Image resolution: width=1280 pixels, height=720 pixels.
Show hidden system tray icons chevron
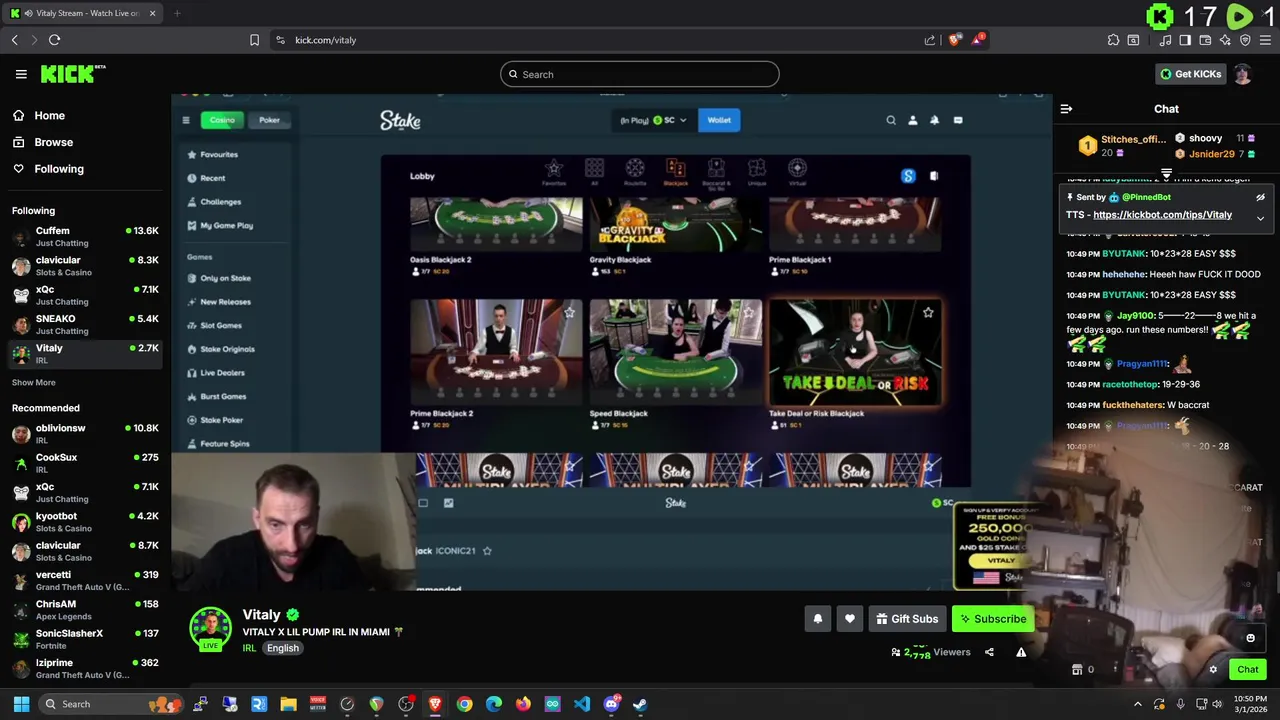coord(1138,704)
